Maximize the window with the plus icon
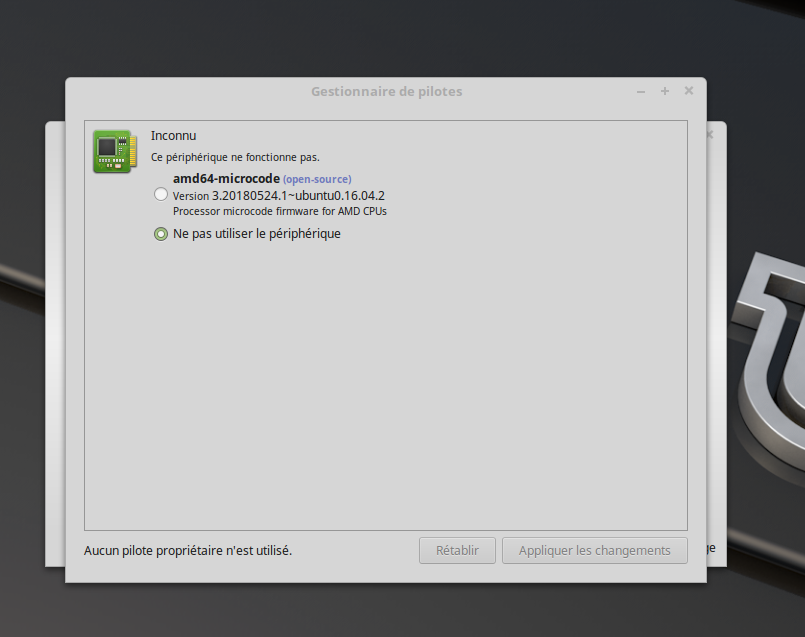The height and width of the screenshot is (637, 805). (665, 92)
